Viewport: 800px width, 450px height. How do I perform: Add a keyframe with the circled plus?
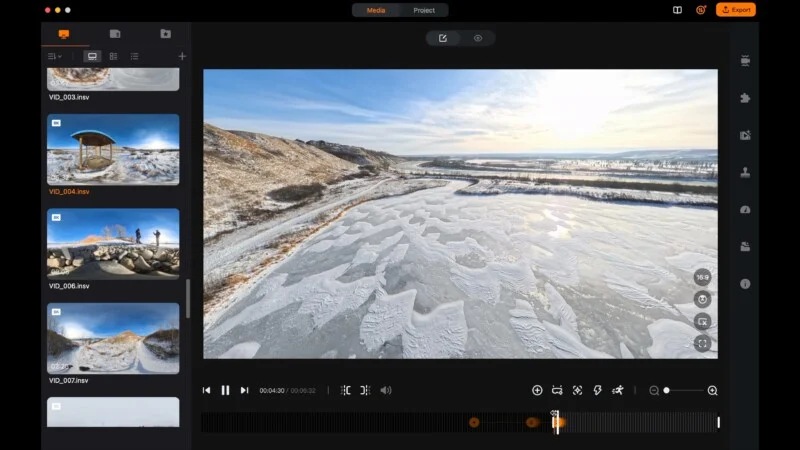[537, 390]
